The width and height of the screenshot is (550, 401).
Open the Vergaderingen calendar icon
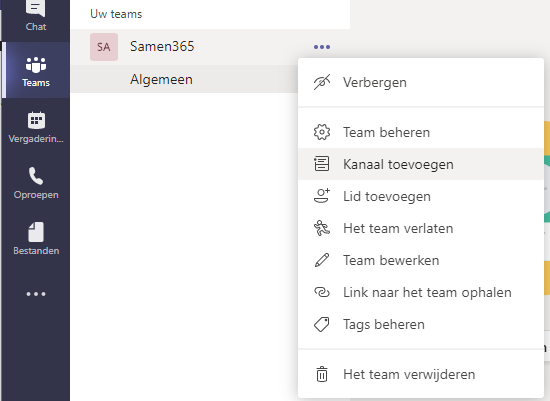(36, 121)
